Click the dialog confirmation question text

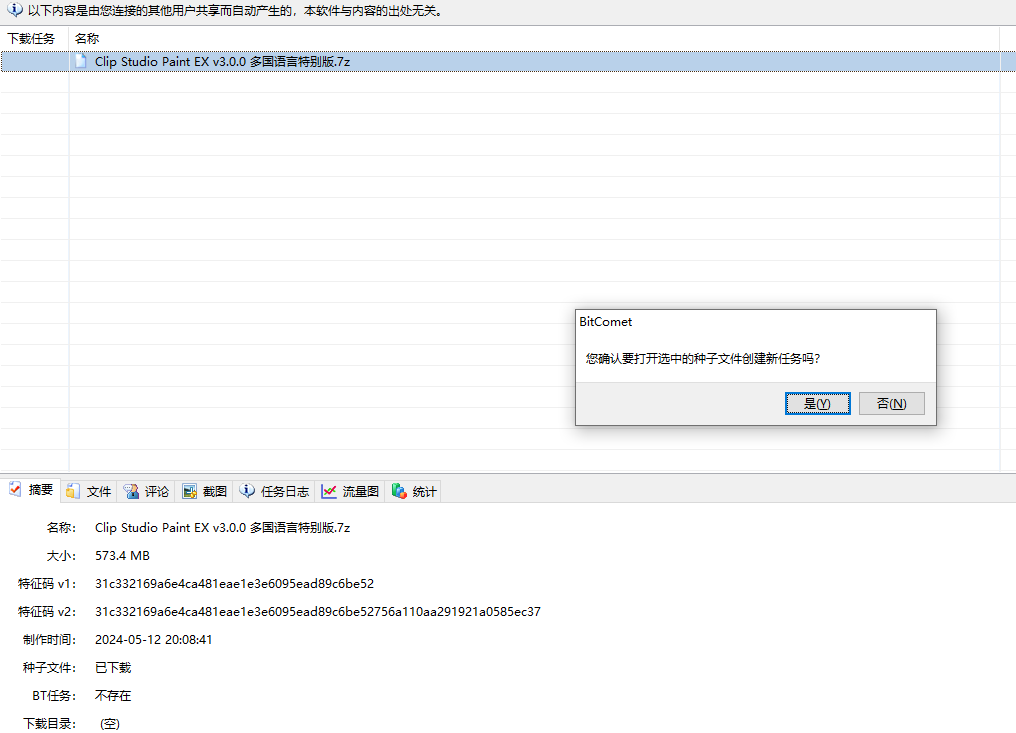703,358
